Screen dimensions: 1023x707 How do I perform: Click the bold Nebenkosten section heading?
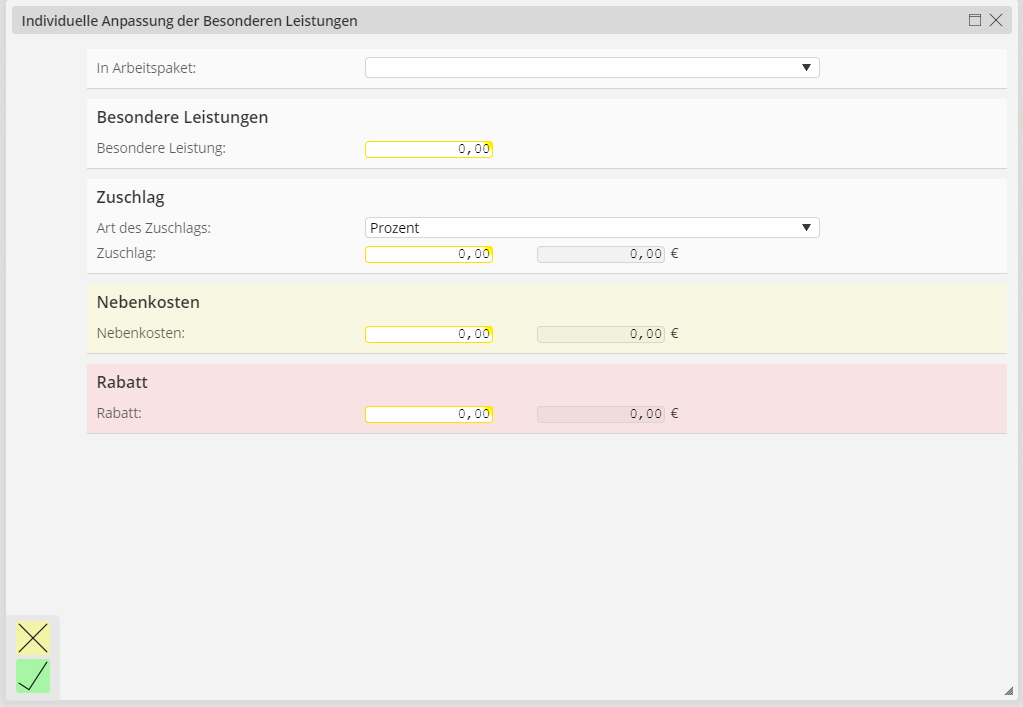pyautogui.click(x=148, y=302)
